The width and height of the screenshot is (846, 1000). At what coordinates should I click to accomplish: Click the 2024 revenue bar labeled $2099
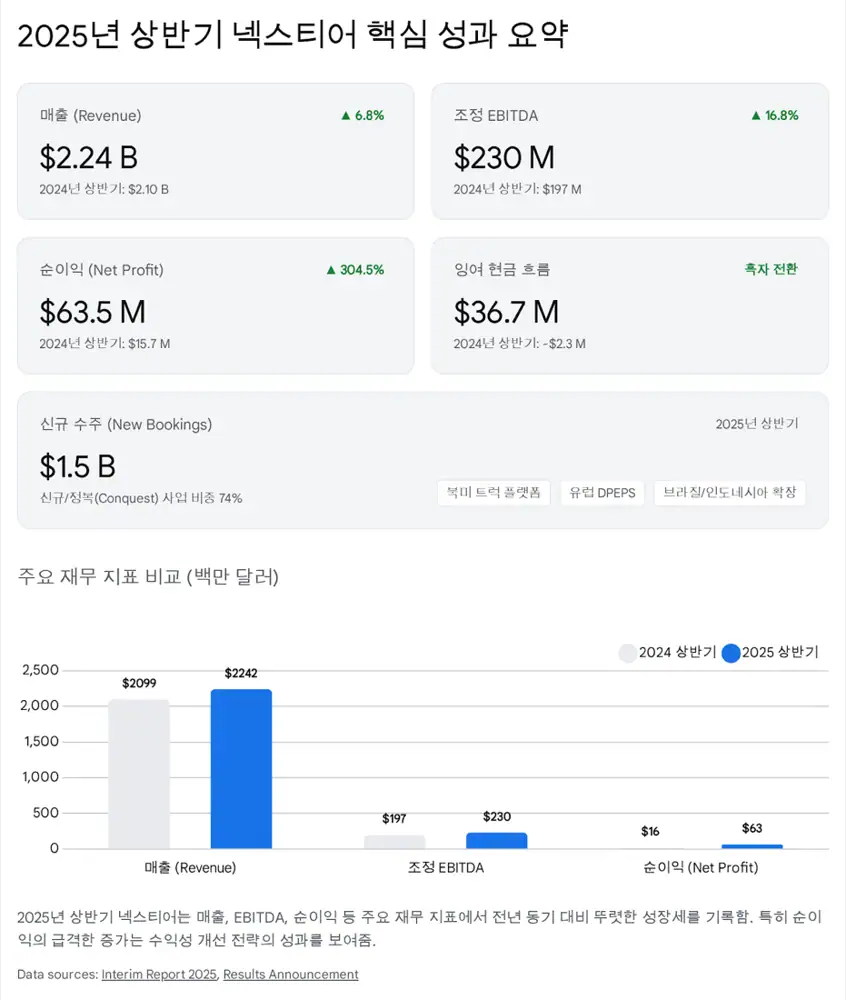(x=139, y=774)
